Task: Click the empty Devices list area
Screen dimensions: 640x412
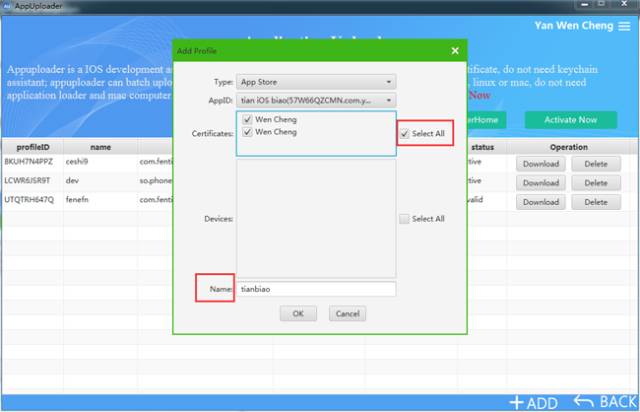Action: coord(316,219)
